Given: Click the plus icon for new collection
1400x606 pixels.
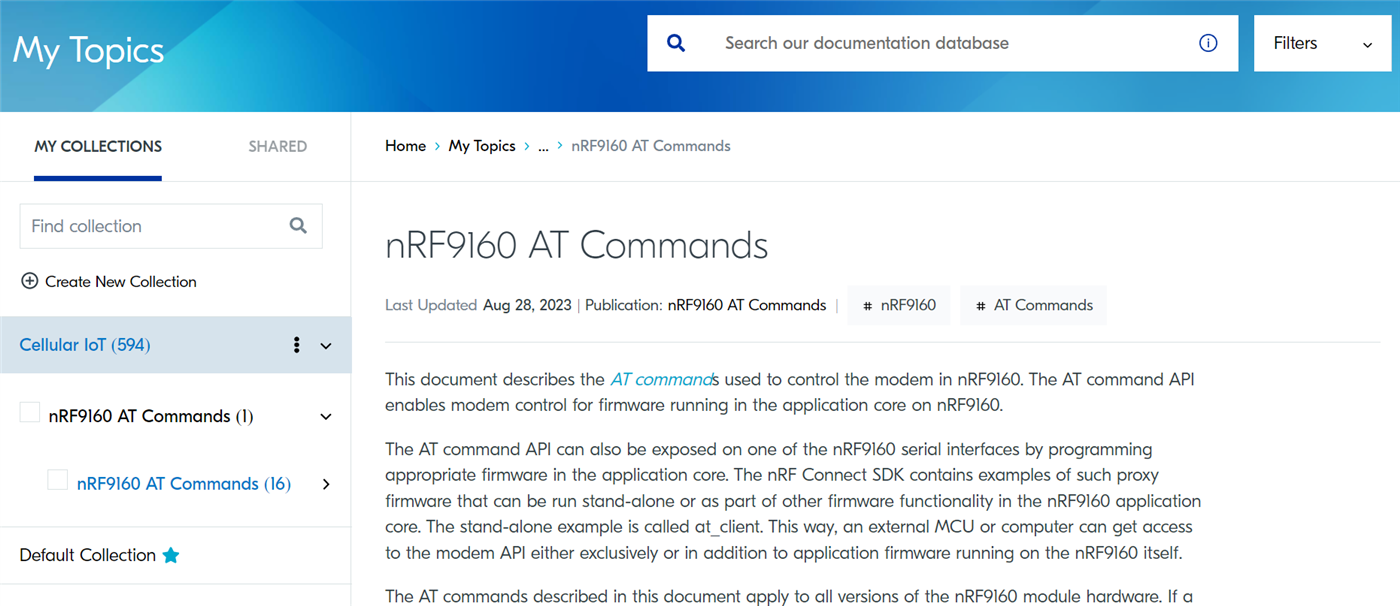Looking at the screenshot, I should pos(29,282).
